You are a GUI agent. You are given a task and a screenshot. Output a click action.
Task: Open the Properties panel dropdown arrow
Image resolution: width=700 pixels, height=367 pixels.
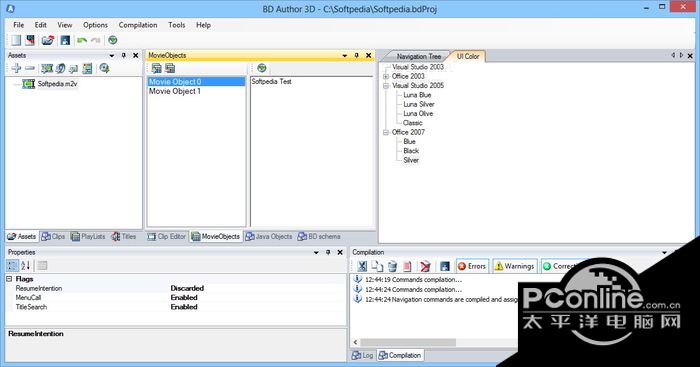pos(316,253)
